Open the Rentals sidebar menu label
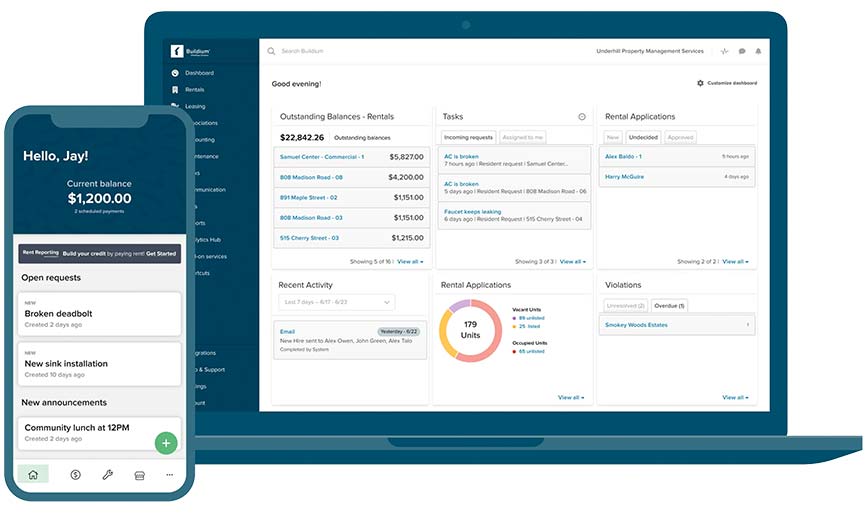The height and width of the screenshot is (513, 867). point(195,90)
